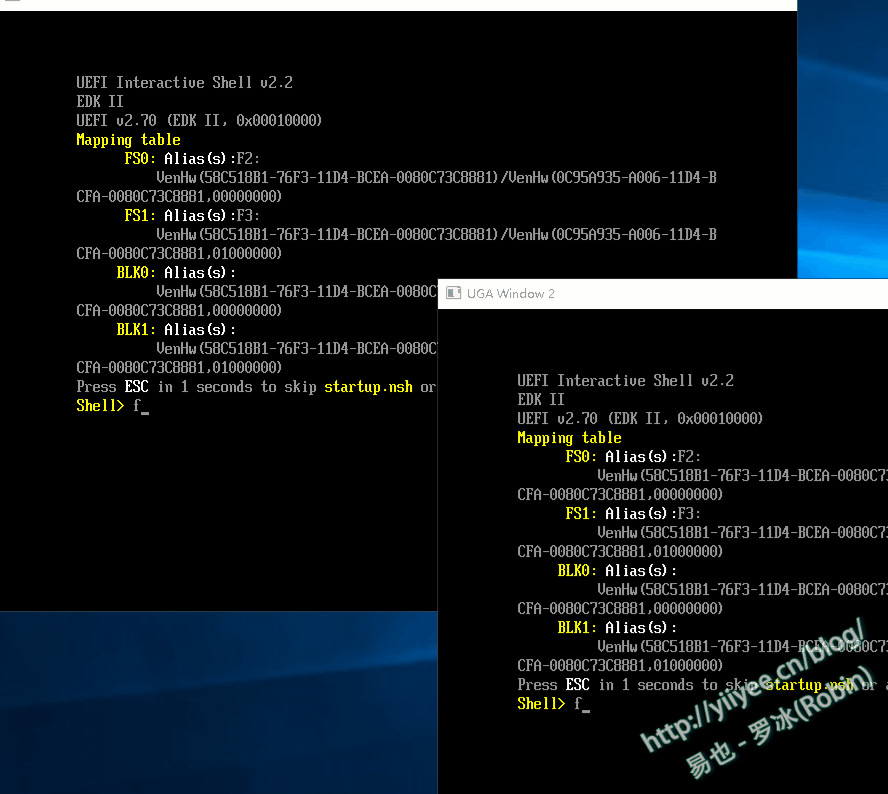Click 'EDK II' line in the back window
The height and width of the screenshot is (794, 888).
click(100, 101)
